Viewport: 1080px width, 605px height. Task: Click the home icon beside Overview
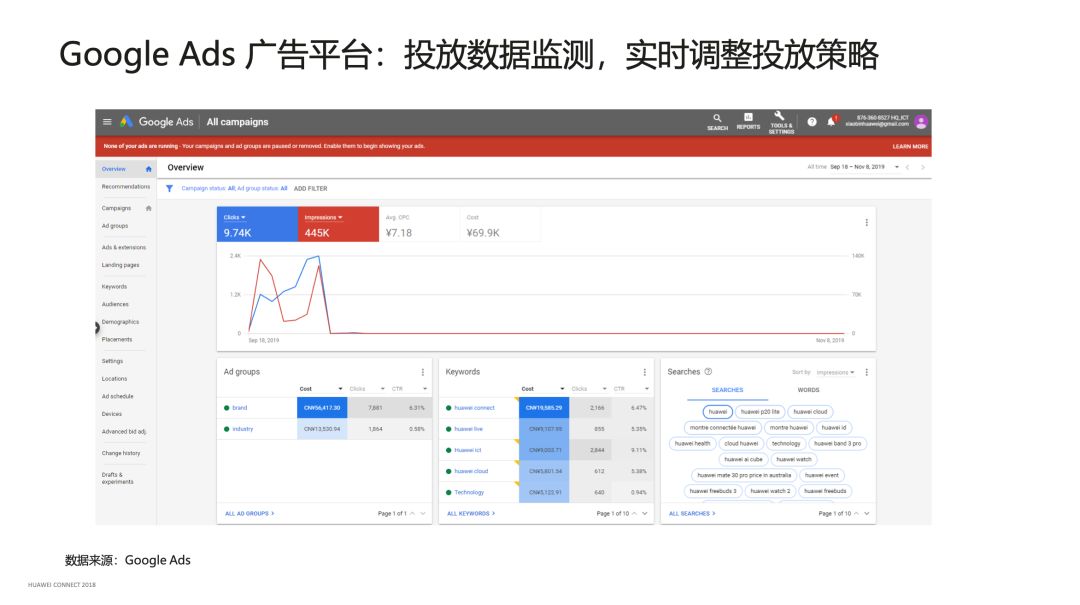[148, 169]
